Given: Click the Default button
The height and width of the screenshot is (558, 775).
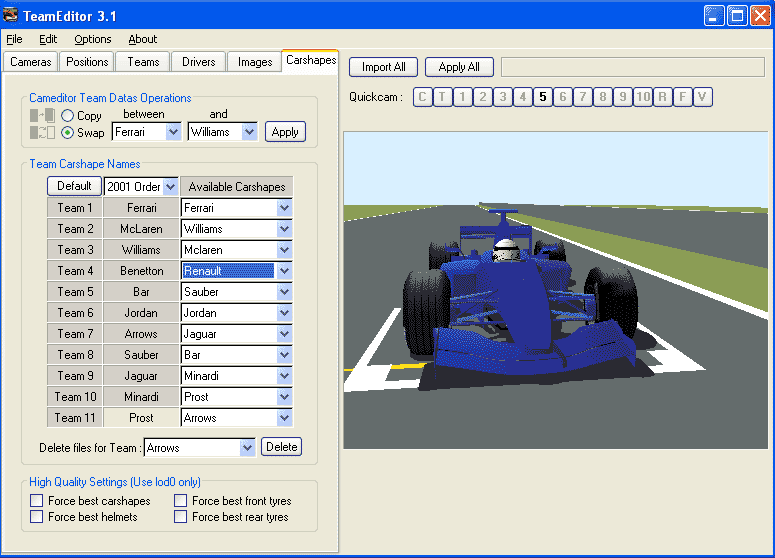Looking at the screenshot, I should point(74,186).
